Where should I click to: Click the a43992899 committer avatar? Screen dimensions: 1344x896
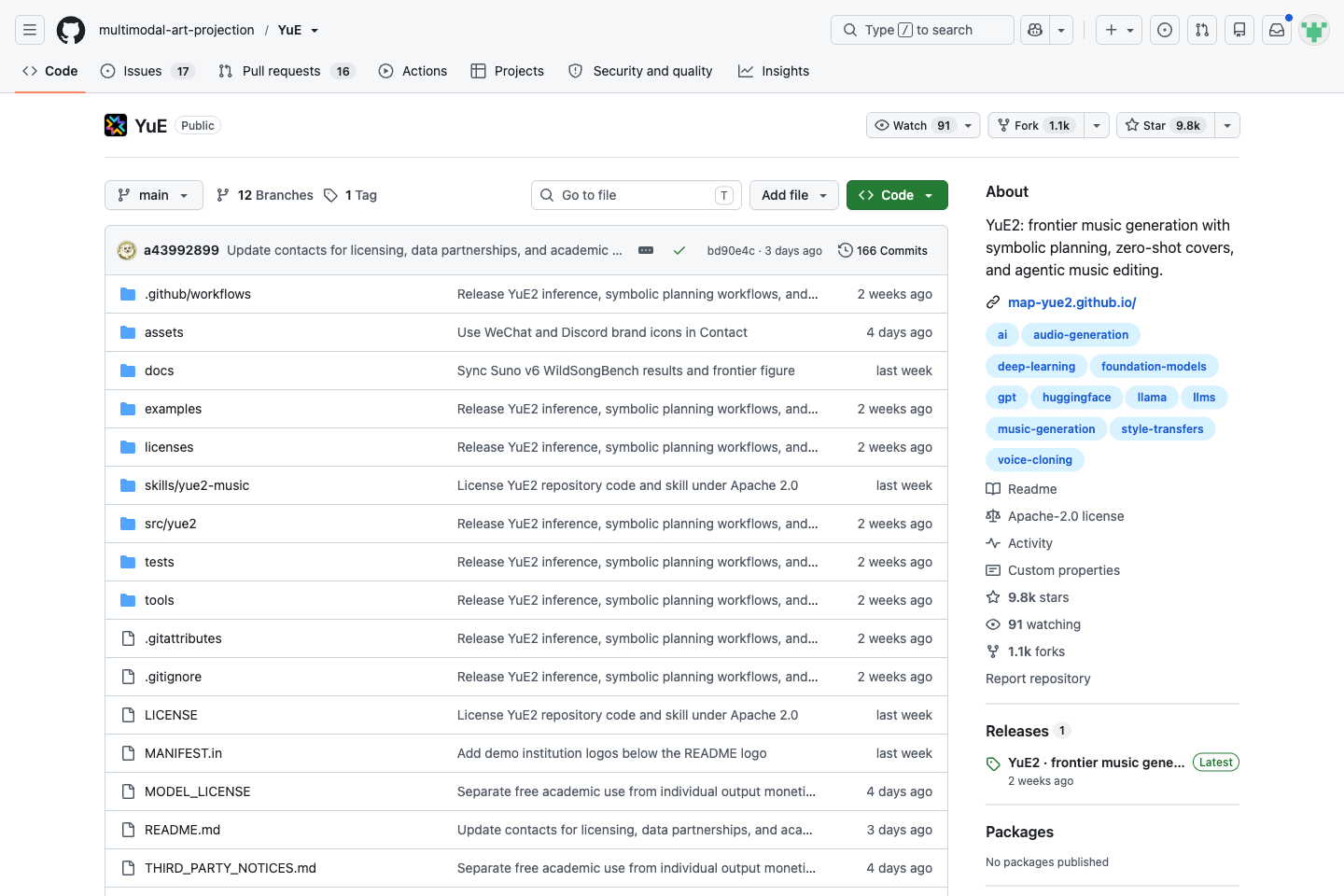pyautogui.click(x=127, y=250)
